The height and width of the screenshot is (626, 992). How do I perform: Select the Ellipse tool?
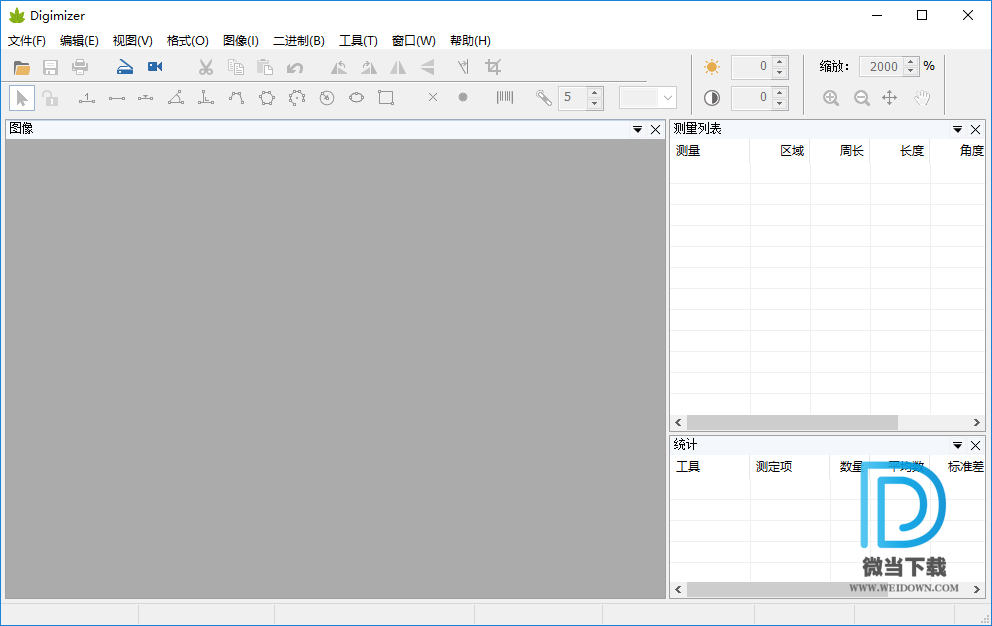(x=356, y=97)
